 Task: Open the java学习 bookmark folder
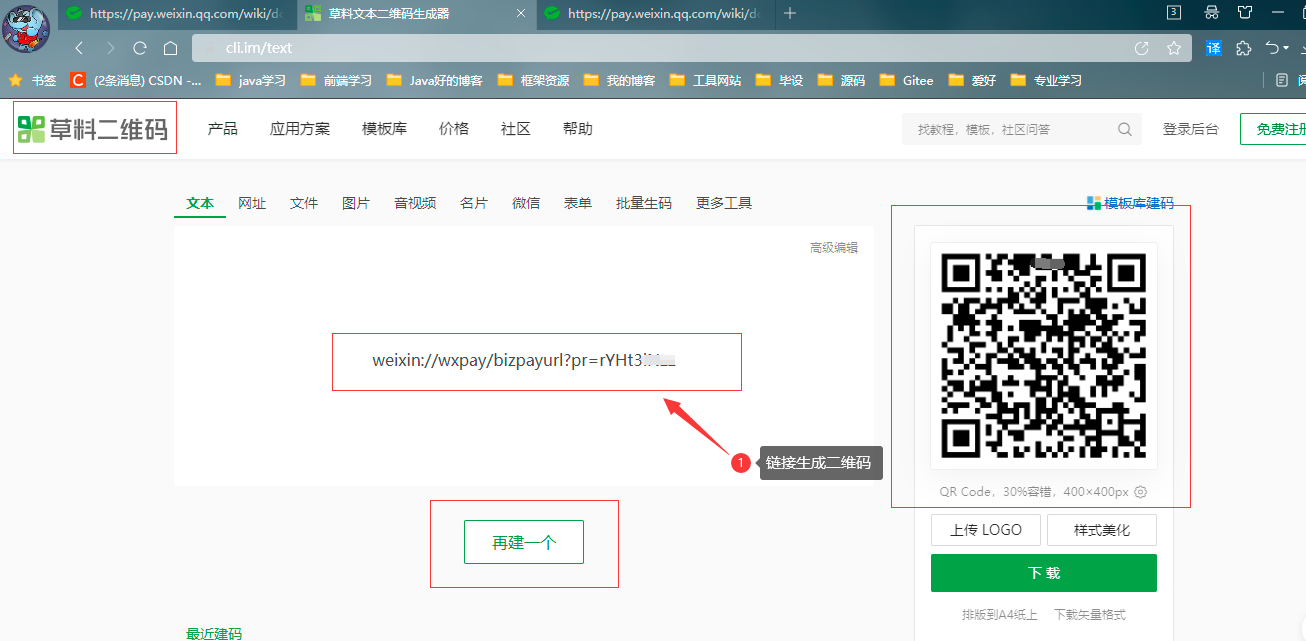tap(251, 80)
